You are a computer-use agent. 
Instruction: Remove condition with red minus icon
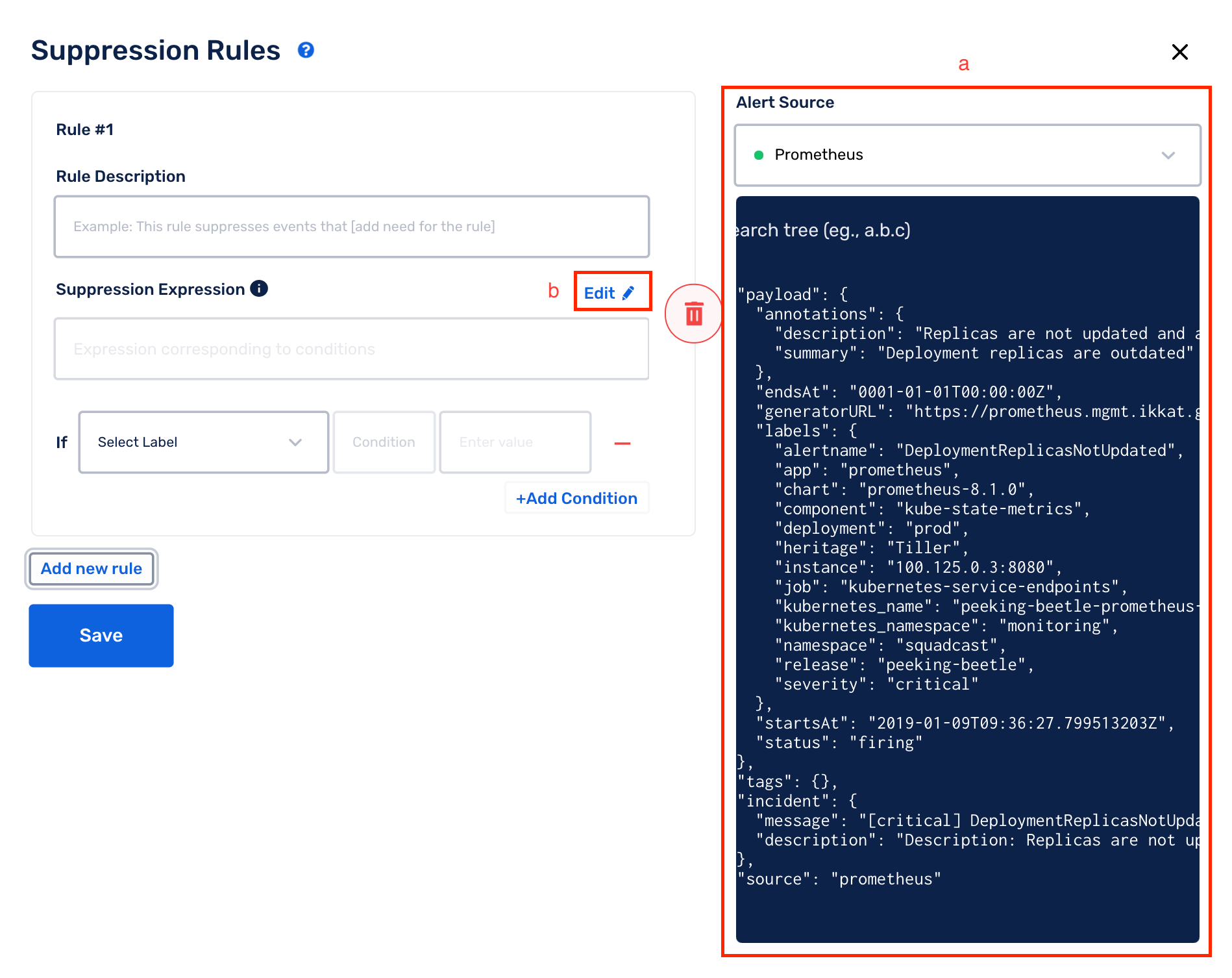coord(622,443)
